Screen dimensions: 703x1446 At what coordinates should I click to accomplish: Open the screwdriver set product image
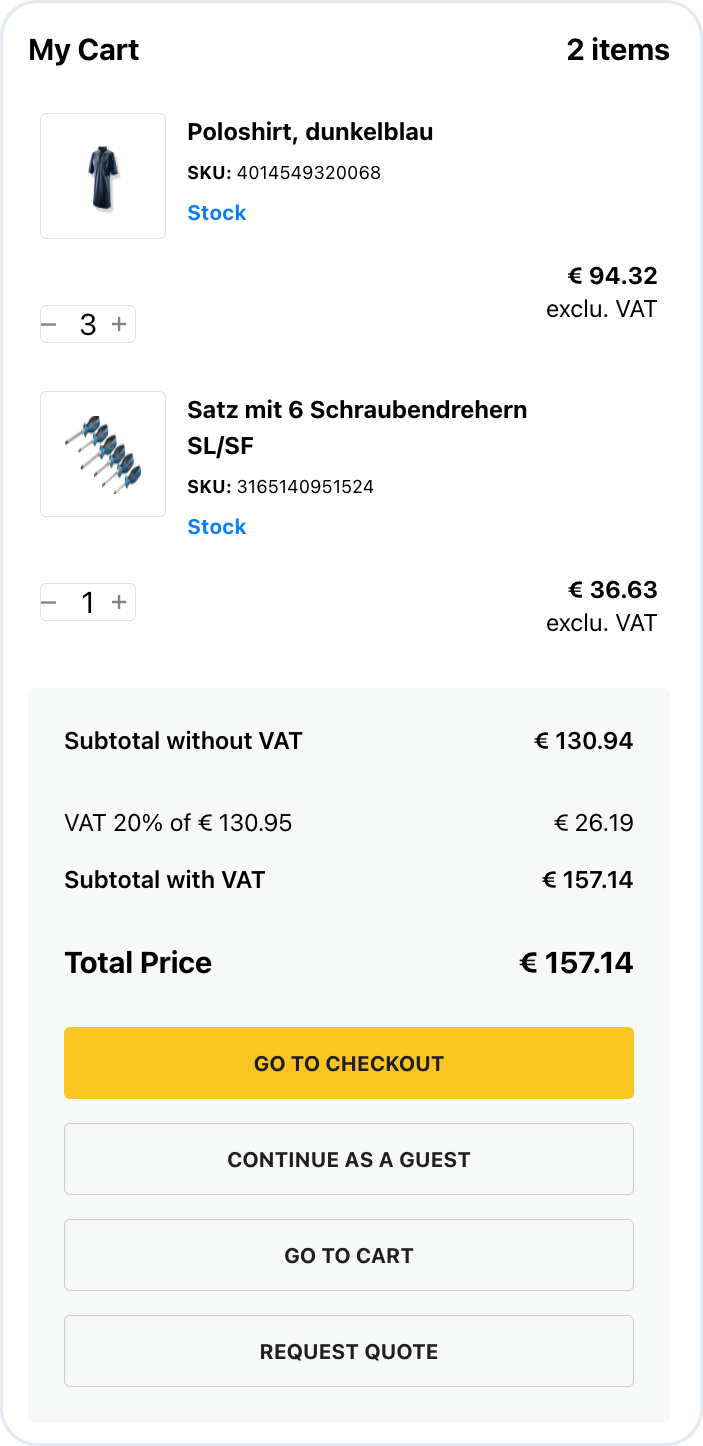103,454
